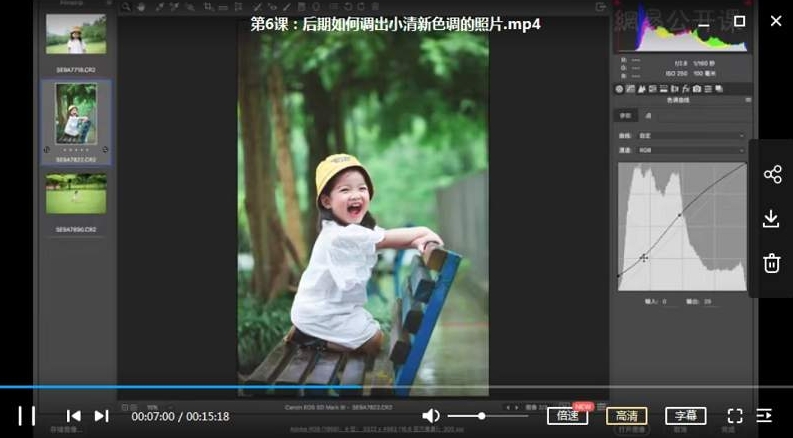Click the Camera Raw toolbar trash icon
793x438 pixels.
click(375, 7)
